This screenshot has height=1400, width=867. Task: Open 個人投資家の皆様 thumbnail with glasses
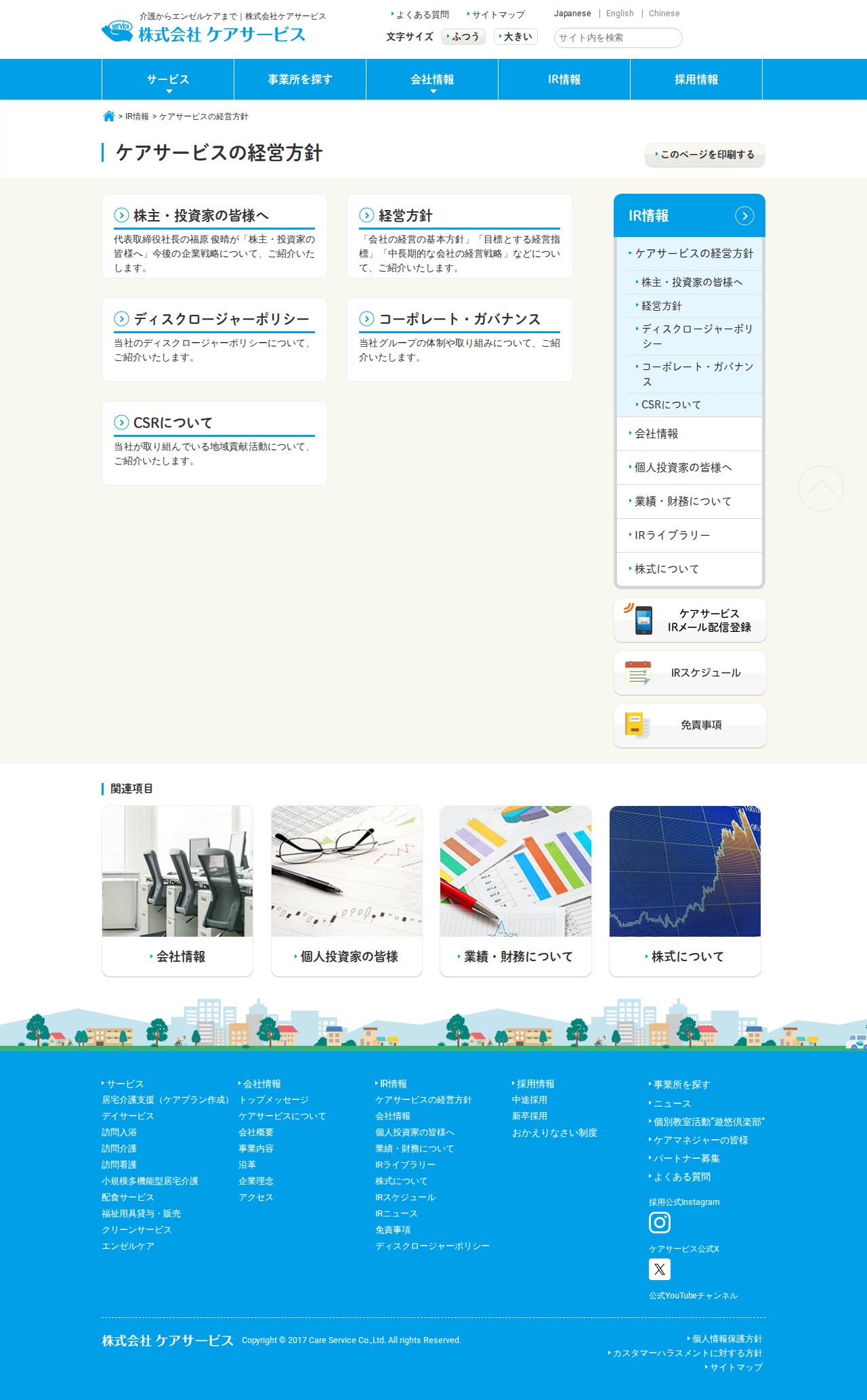coord(347,891)
